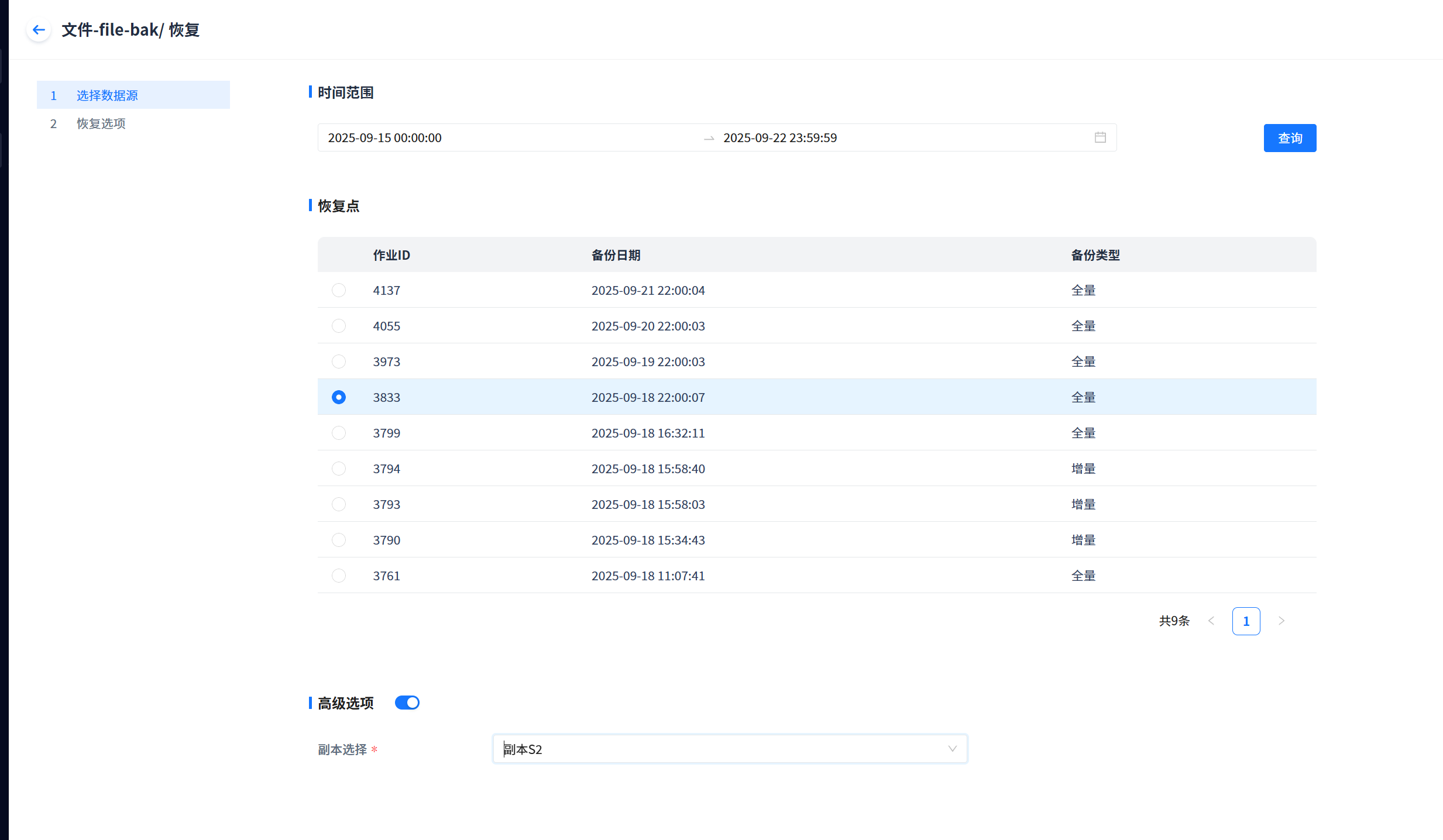Switch to step 2 恢复选项

click(x=101, y=123)
